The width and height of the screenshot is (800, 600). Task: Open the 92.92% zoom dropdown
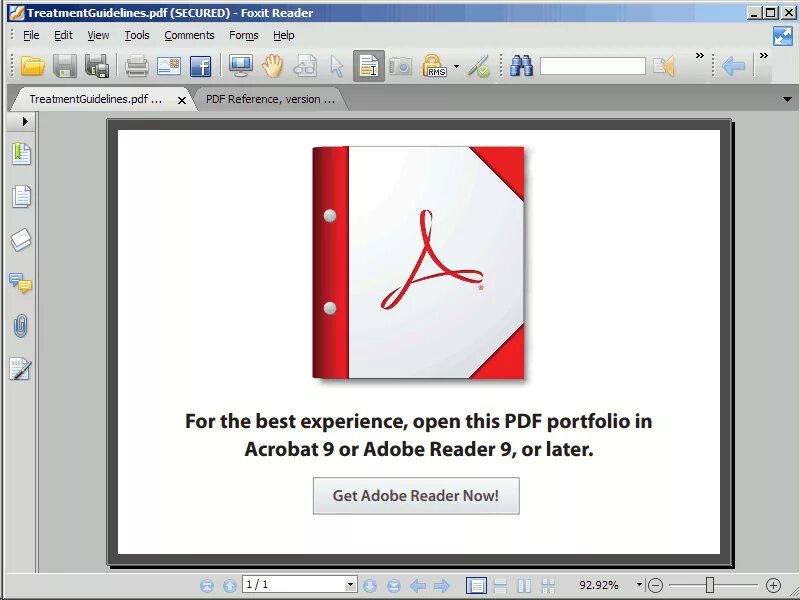[639, 585]
